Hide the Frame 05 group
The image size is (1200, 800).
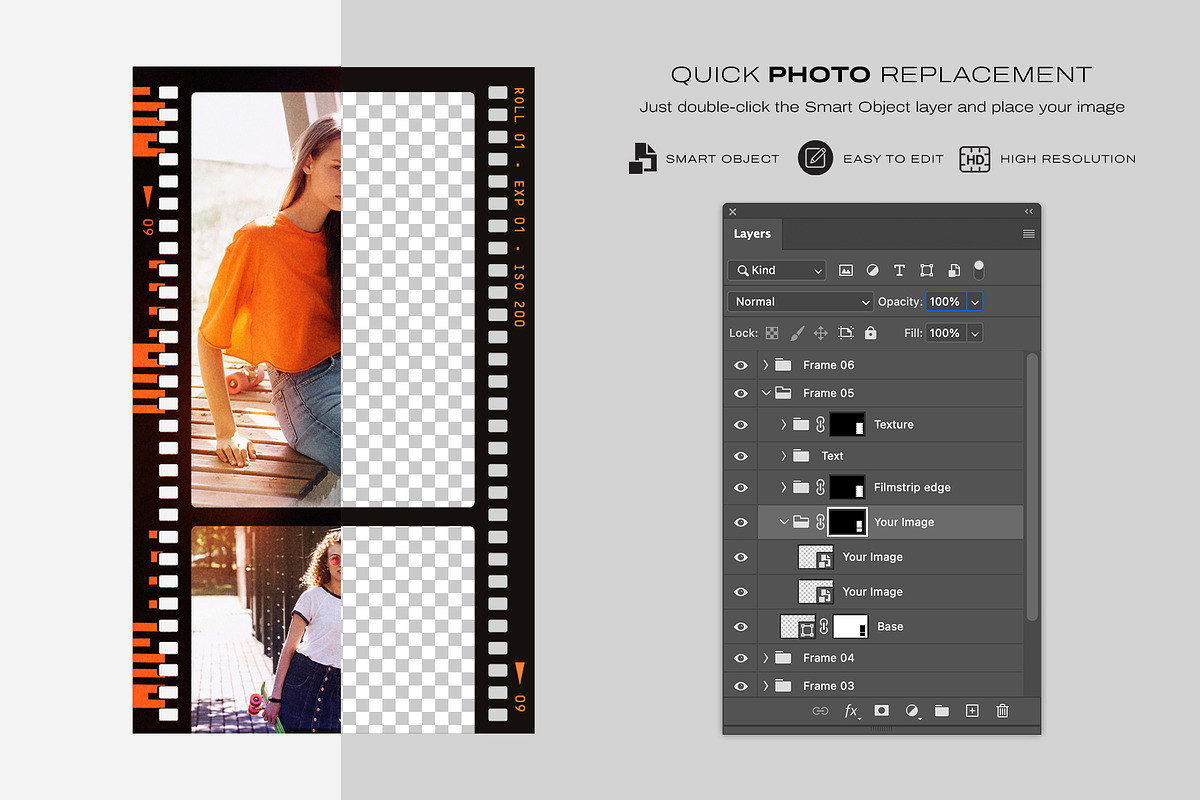click(x=741, y=393)
